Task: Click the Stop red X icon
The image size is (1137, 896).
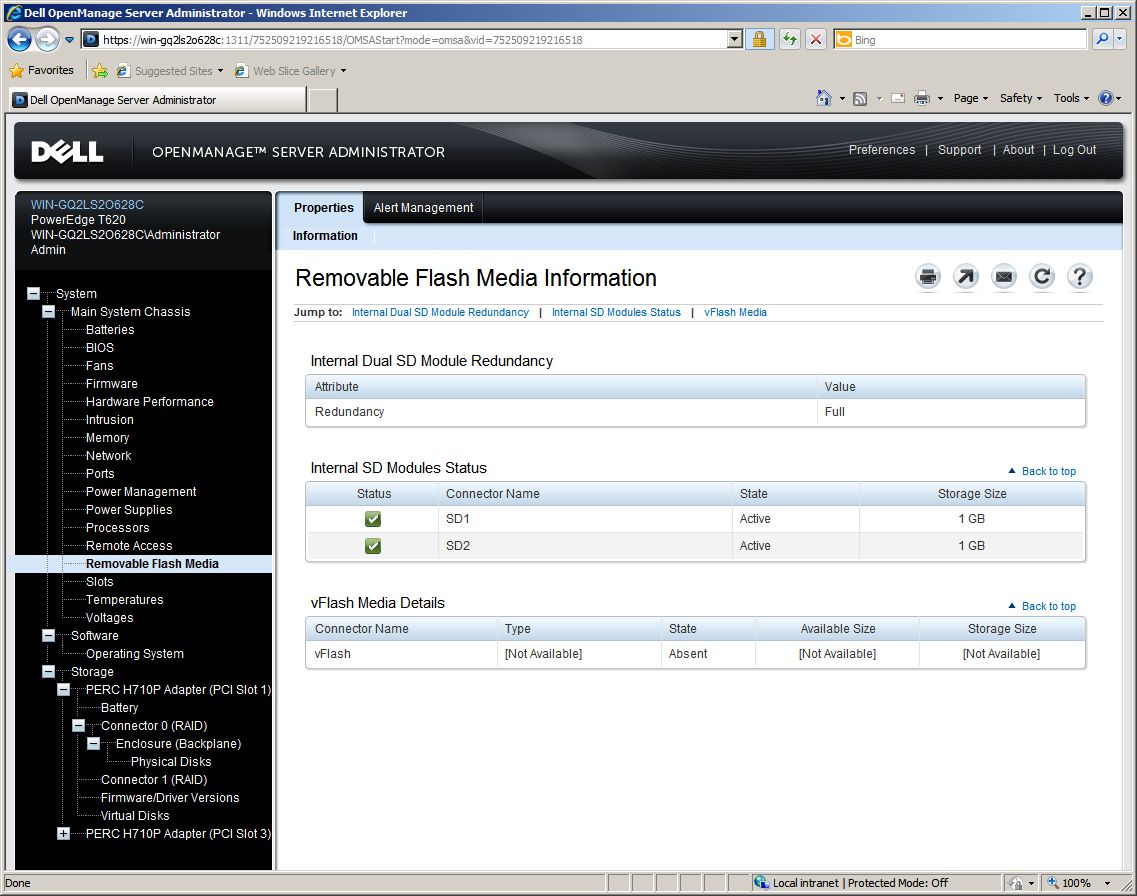Action: click(x=816, y=39)
